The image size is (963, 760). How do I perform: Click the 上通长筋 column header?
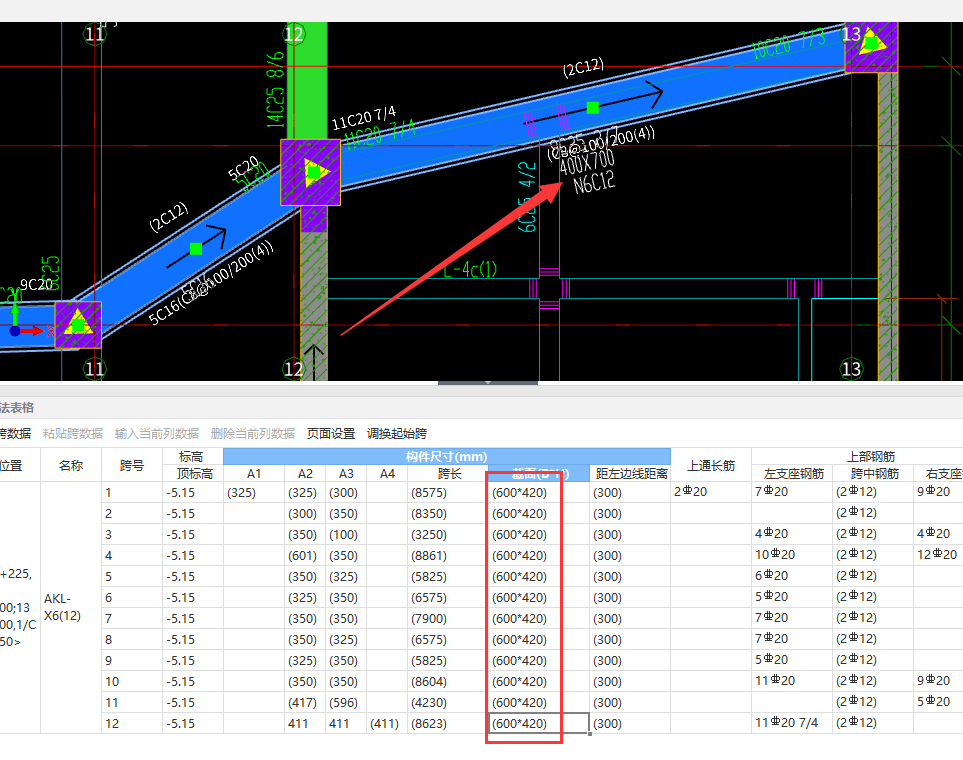coord(711,465)
